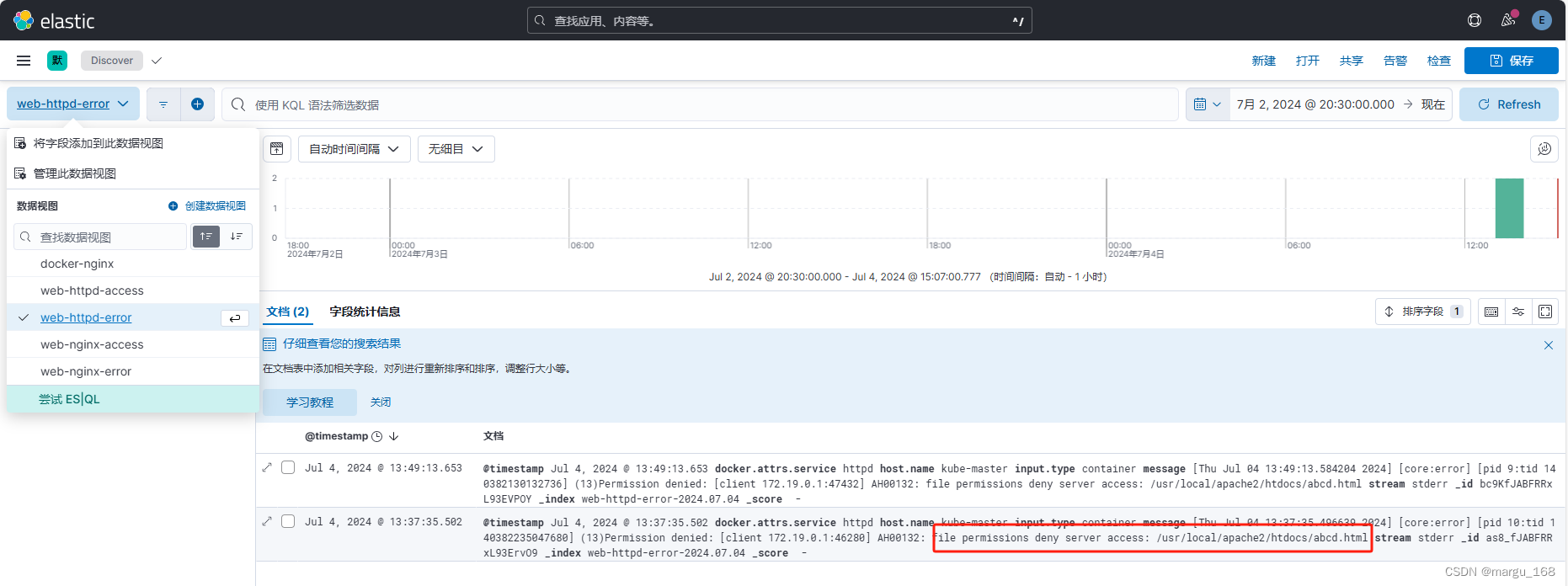Open the display density keyboard icon

pyautogui.click(x=1491, y=312)
